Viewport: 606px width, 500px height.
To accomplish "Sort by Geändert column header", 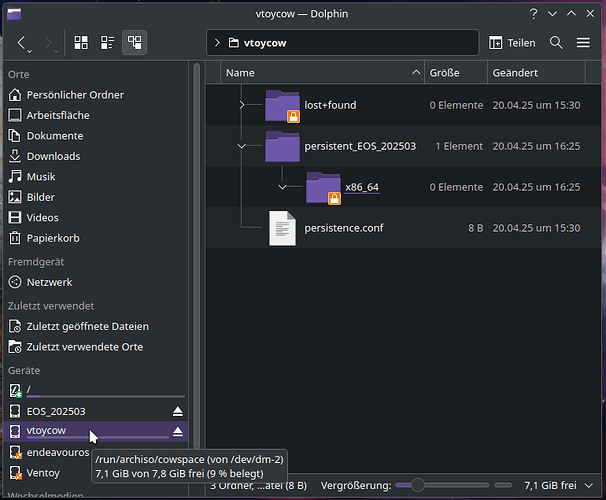I will click(x=536, y=73).
